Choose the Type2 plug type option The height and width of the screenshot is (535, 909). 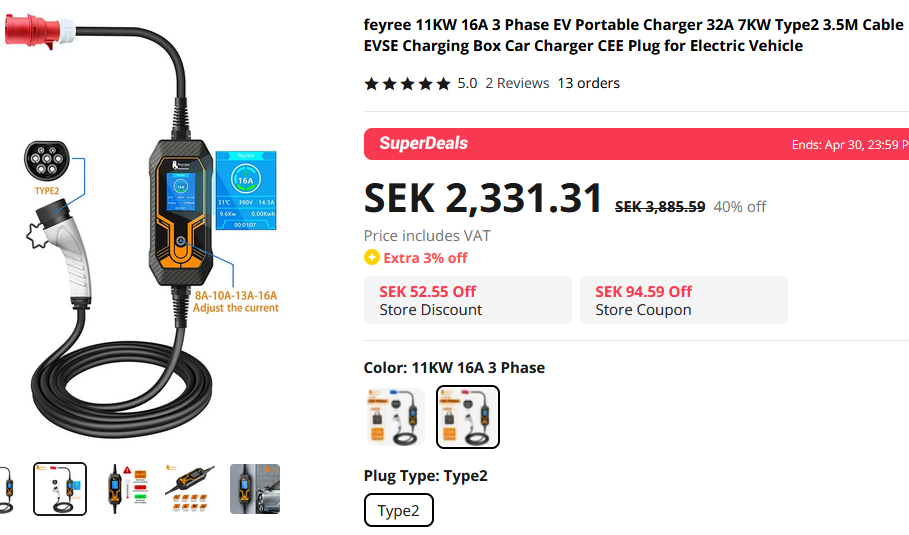point(398,511)
